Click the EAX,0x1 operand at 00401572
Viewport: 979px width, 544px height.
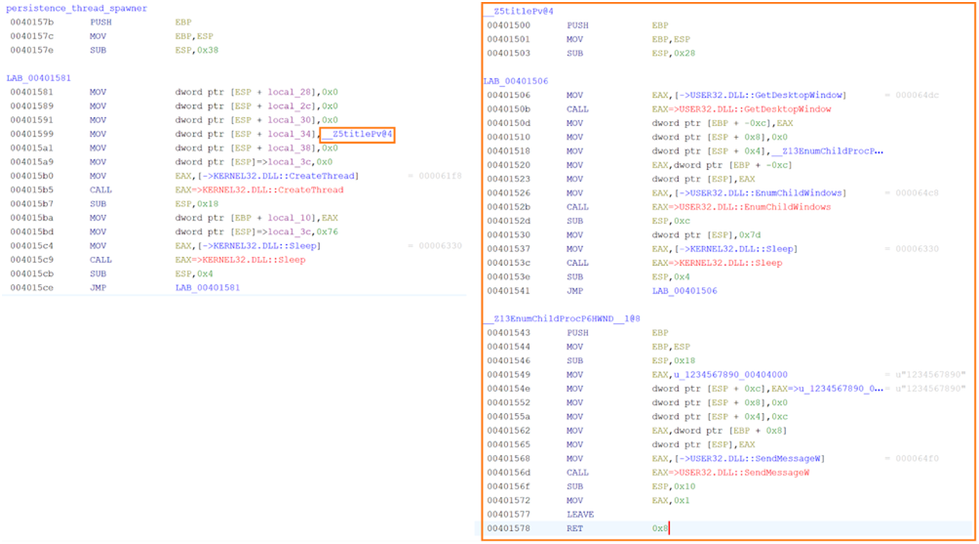[671, 501]
